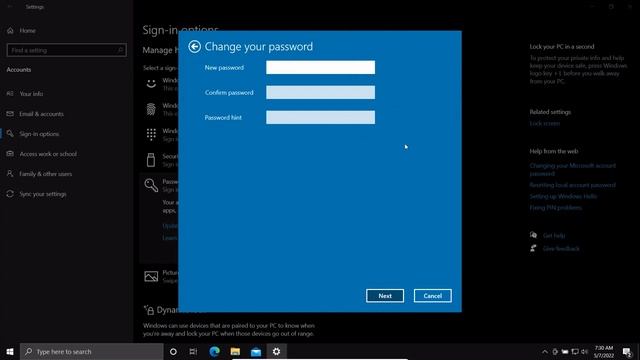
Task: Select the Windows Hello PIN keypad icon
Action: pyautogui.click(x=151, y=134)
